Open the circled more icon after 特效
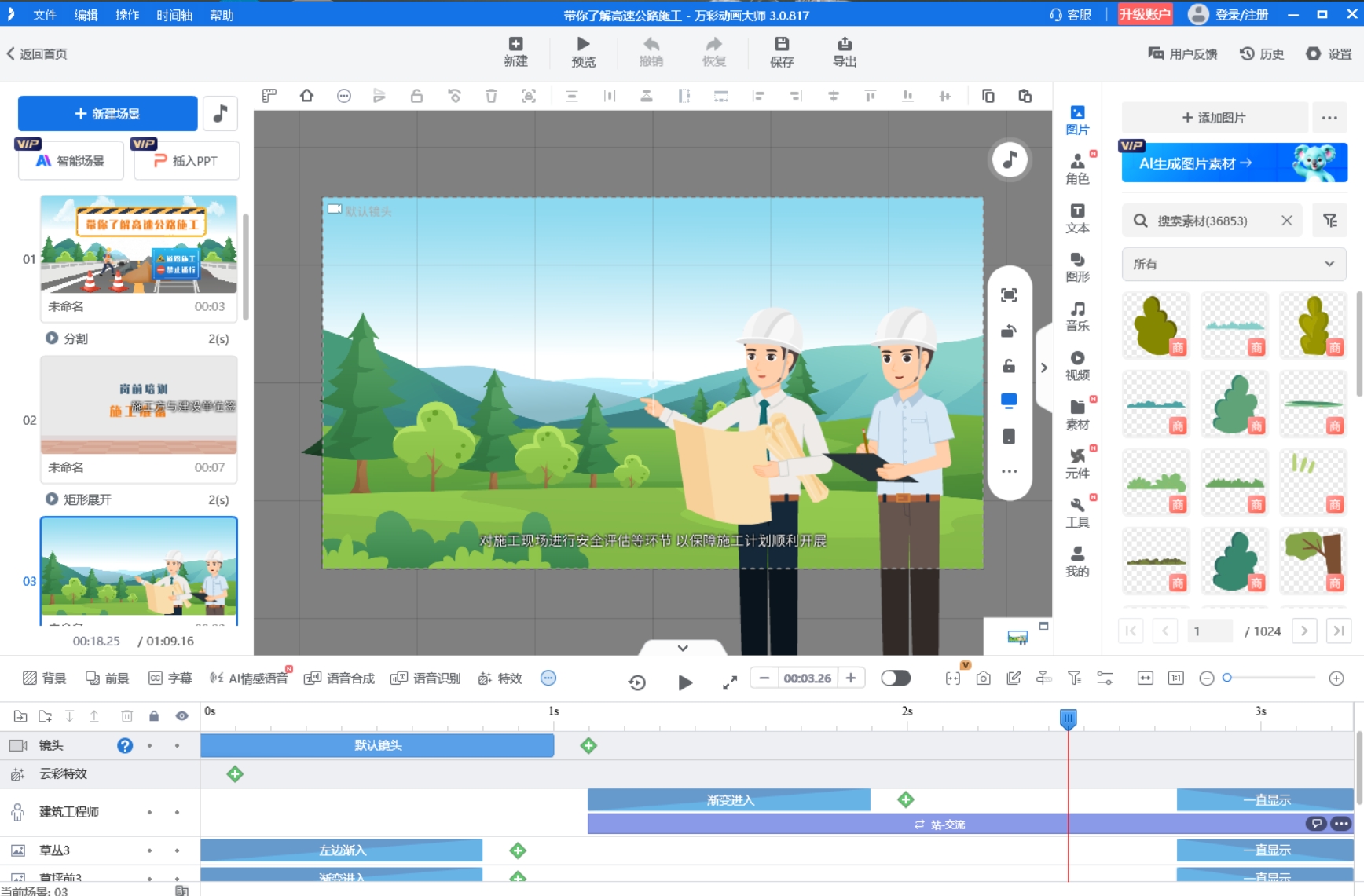The image size is (1364, 896). 548,678
